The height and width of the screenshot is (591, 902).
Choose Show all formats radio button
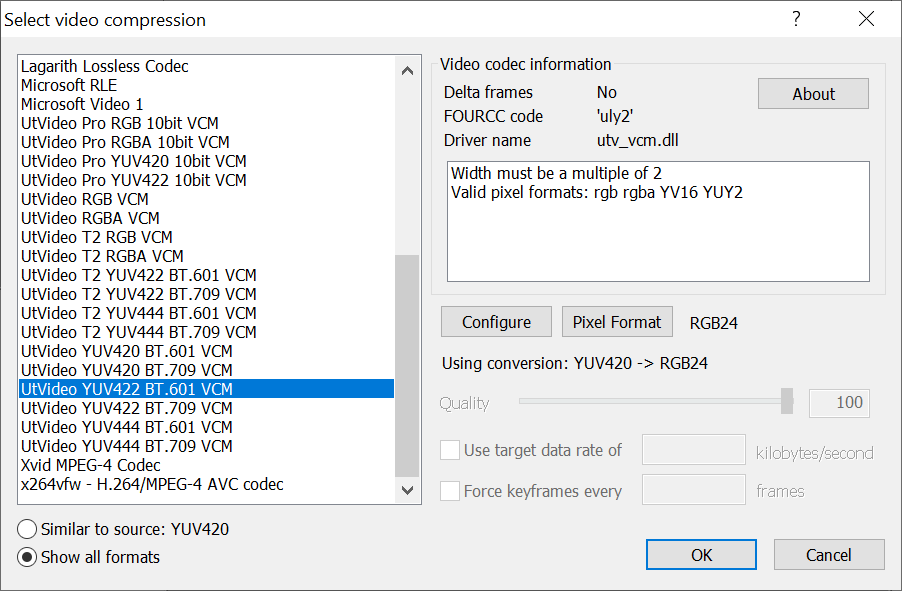coord(27,557)
